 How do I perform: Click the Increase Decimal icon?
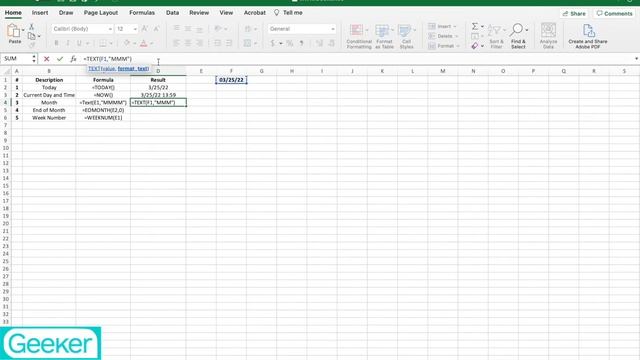[320, 43]
